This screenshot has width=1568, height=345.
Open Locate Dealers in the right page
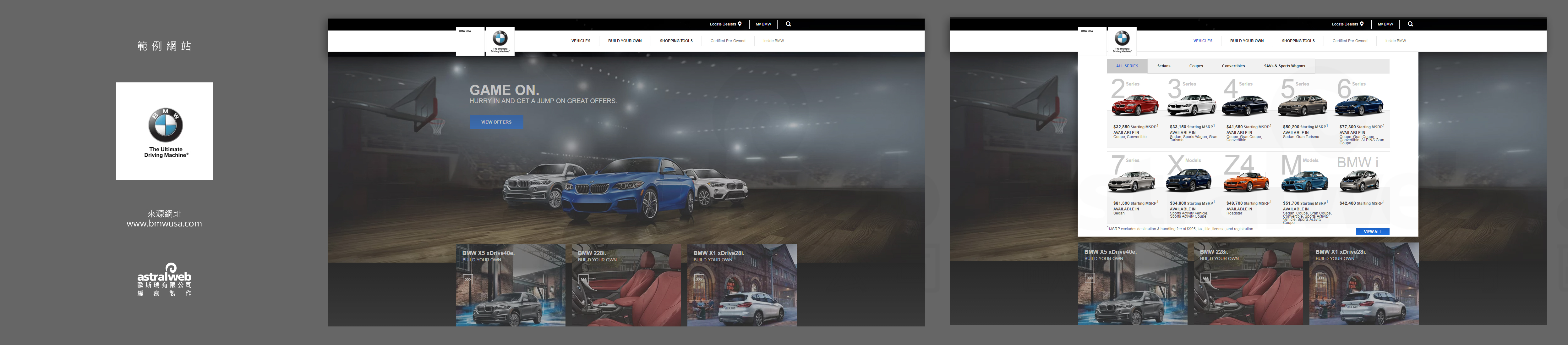[x=1348, y=25]
